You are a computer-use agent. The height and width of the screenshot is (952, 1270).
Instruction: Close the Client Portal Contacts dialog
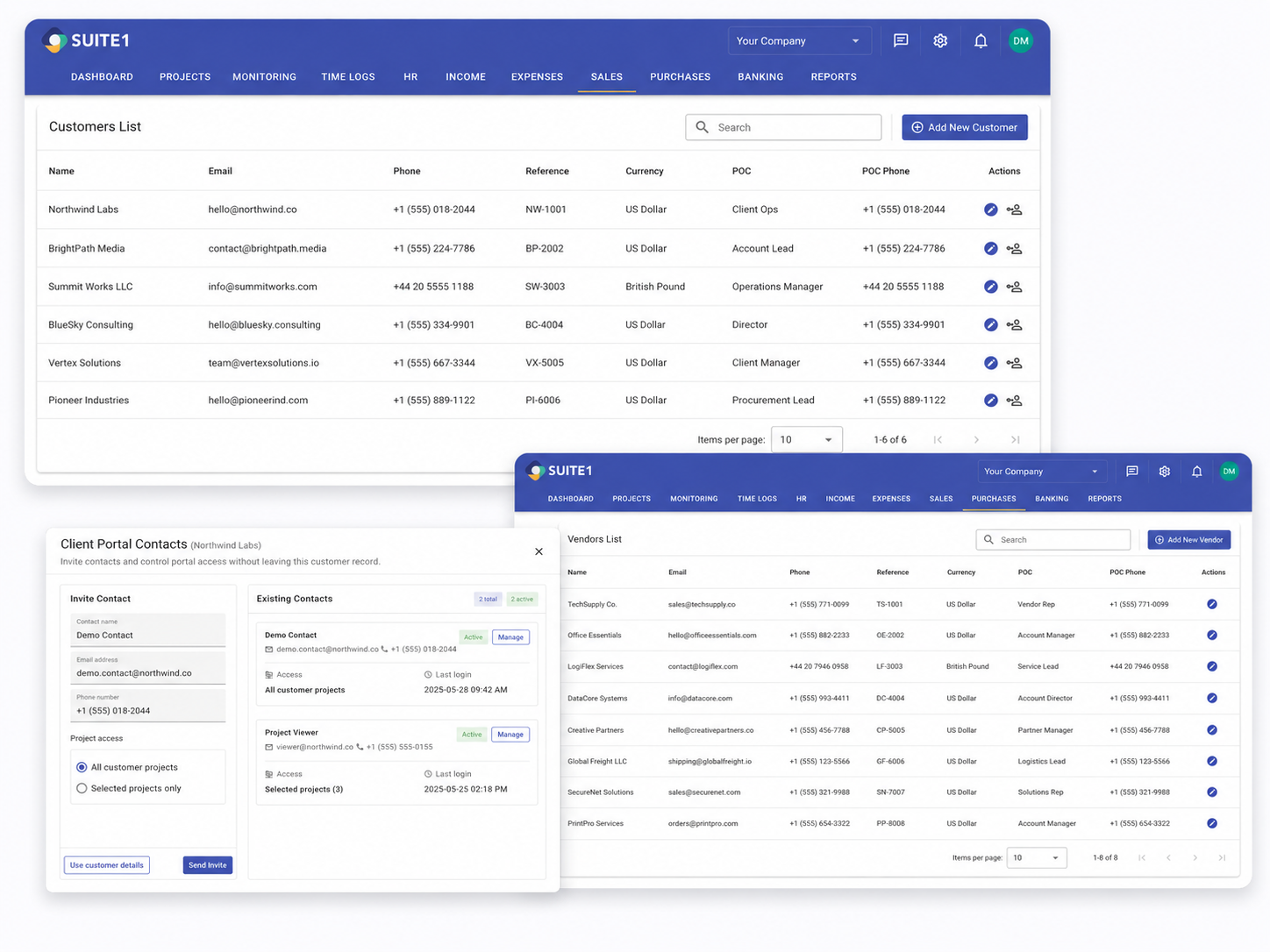click(539, 551)
